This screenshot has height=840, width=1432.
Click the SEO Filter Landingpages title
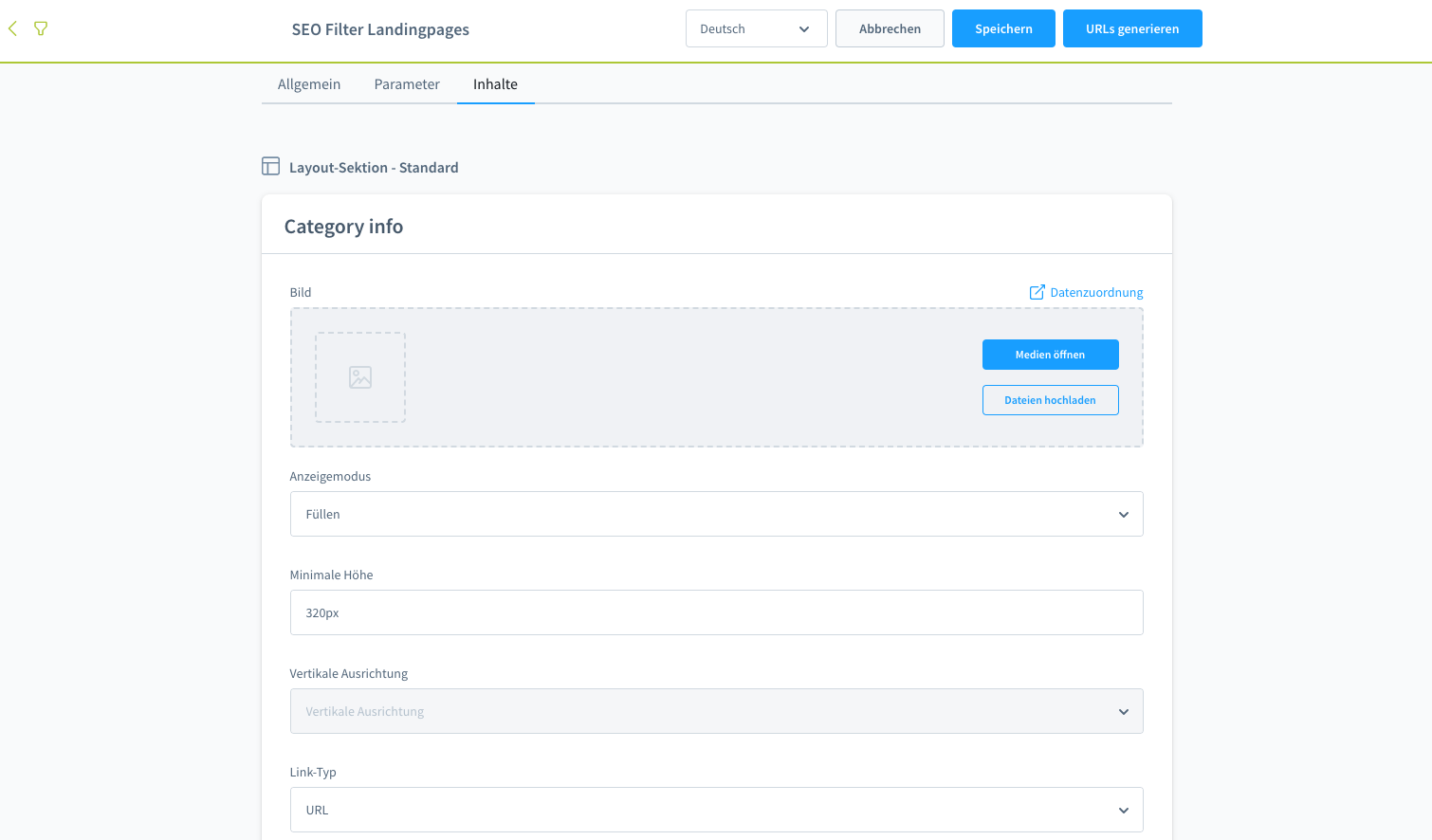coord(380,29)
